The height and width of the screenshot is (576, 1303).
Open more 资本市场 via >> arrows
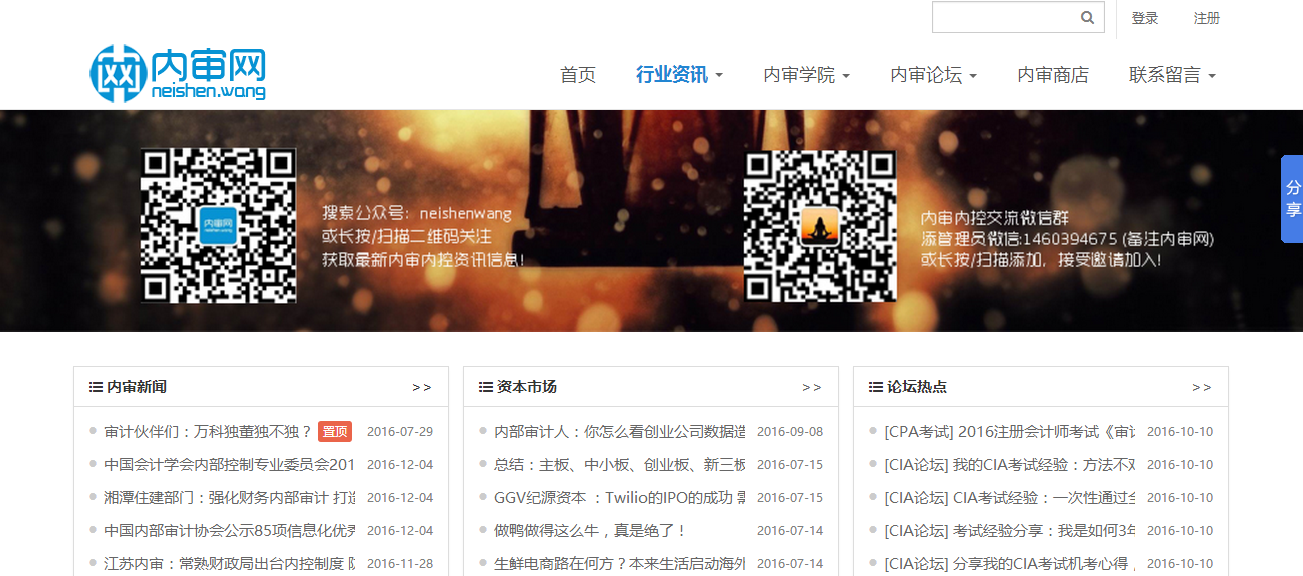click(811, 387)
